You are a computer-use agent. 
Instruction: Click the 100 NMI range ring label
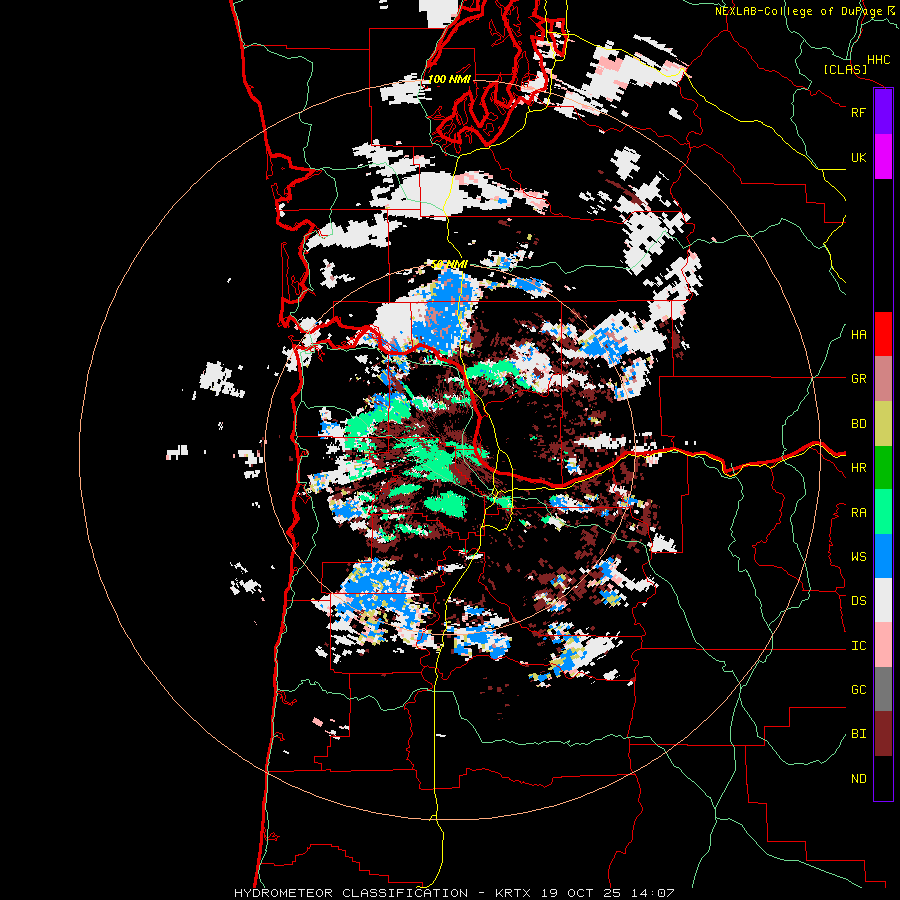[449, 79]
